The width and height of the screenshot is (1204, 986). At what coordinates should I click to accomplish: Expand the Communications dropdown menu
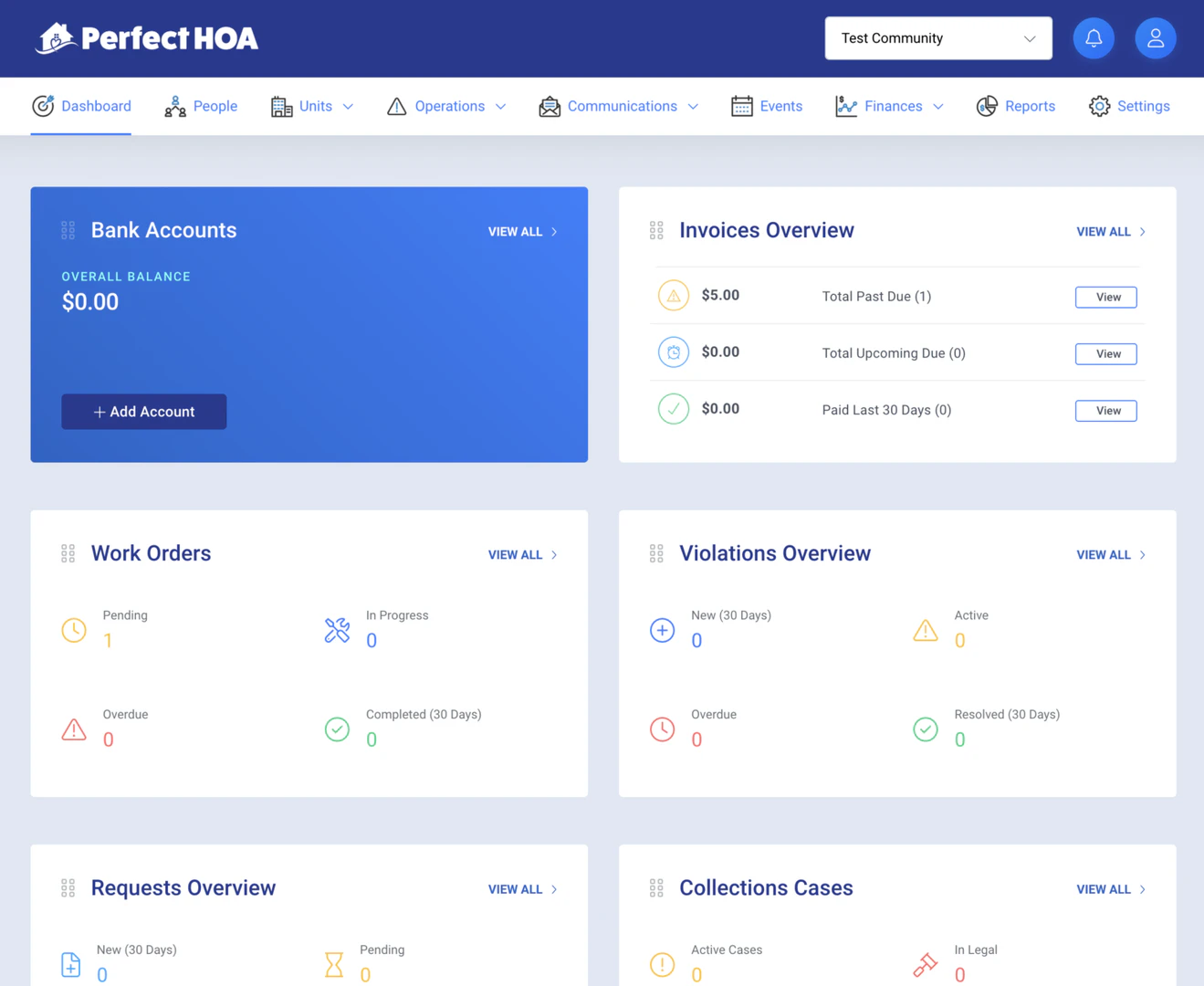tap(619, 107)
